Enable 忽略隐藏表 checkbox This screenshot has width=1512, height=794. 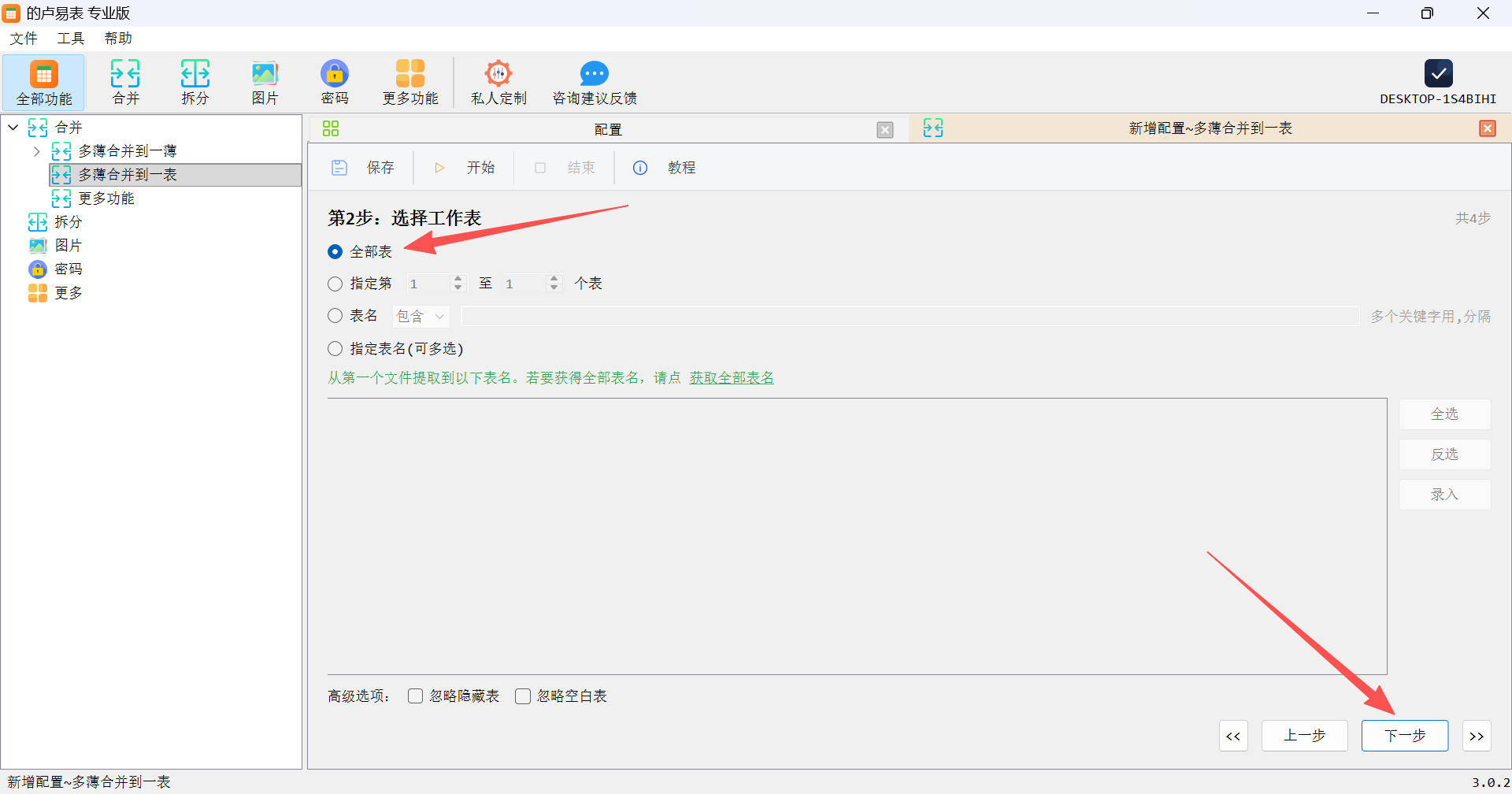(x=415, y=696)
